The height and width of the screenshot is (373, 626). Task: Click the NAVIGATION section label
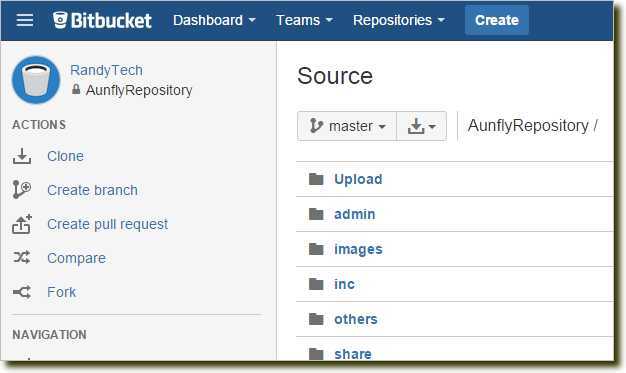coord(49,335)
